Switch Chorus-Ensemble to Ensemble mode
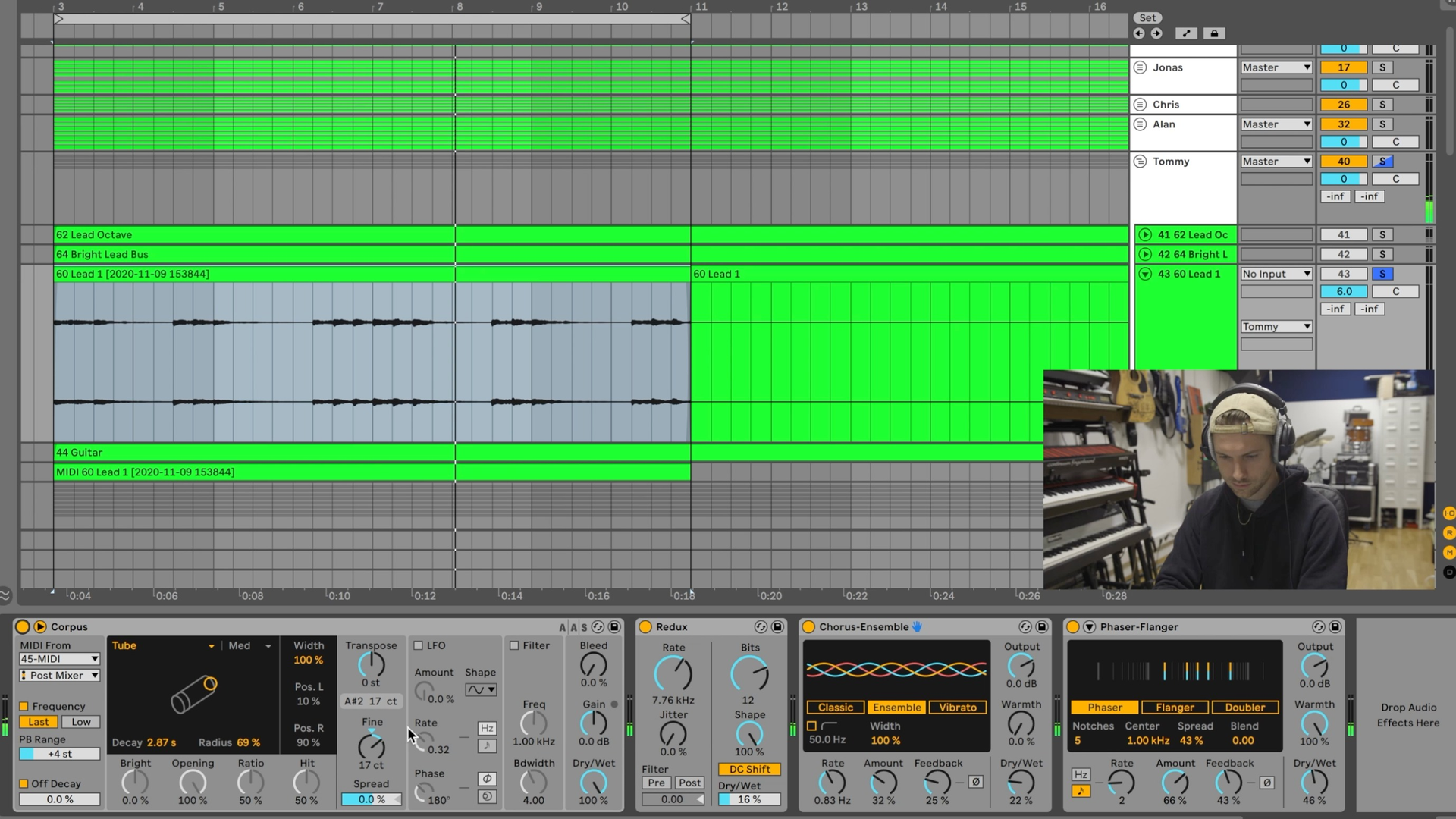 pyautogui.click(x=897, y=708)
